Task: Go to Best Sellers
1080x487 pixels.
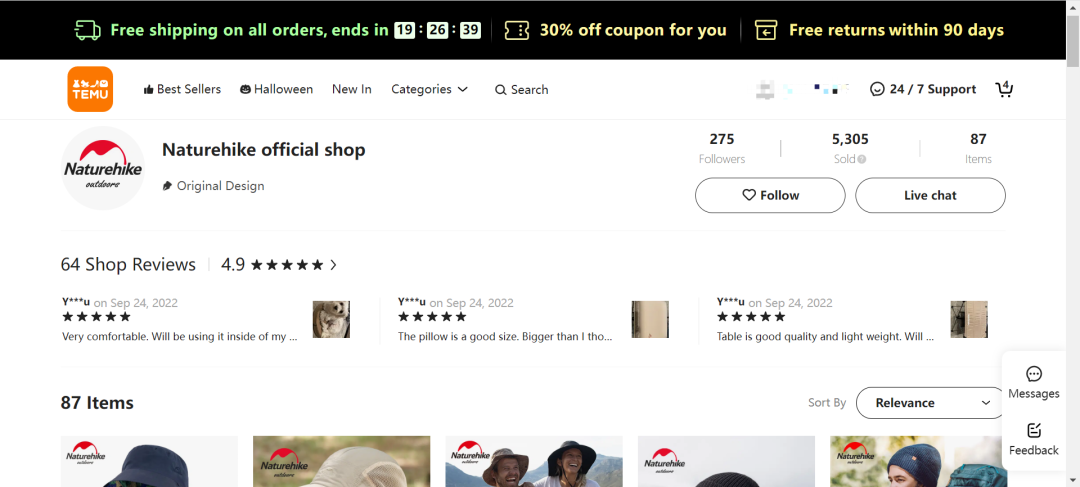Action: click(182, 89)
